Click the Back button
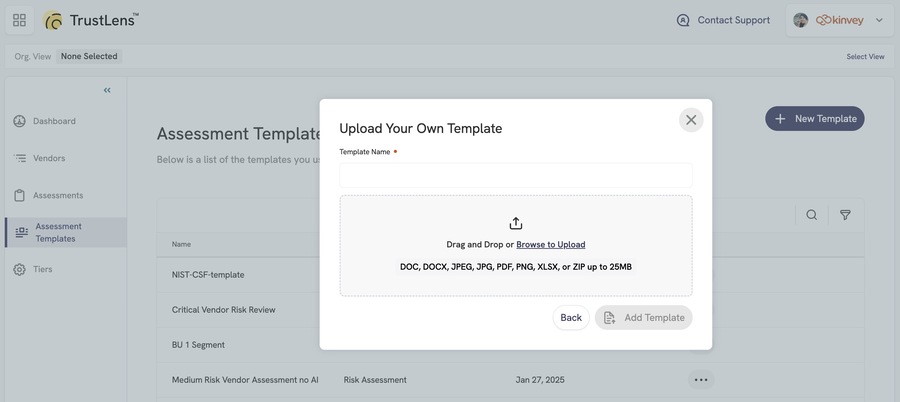Viewport: 900px width, 402px height. pyautogui.click(x=571, y=318)
